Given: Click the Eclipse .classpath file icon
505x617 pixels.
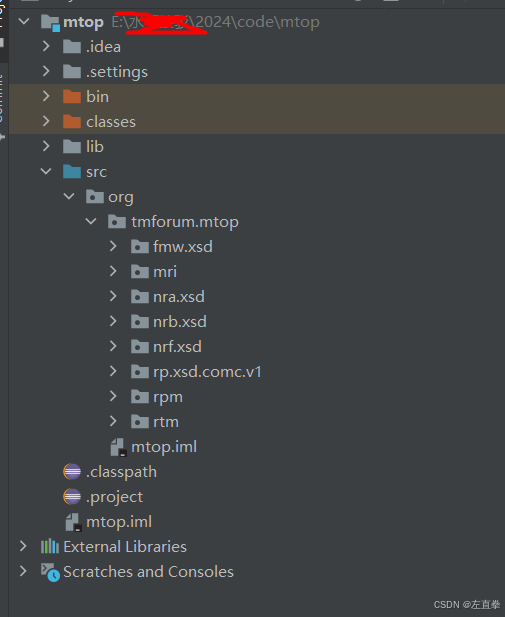Looking at the screenshot, I should [x=72, y=471].
